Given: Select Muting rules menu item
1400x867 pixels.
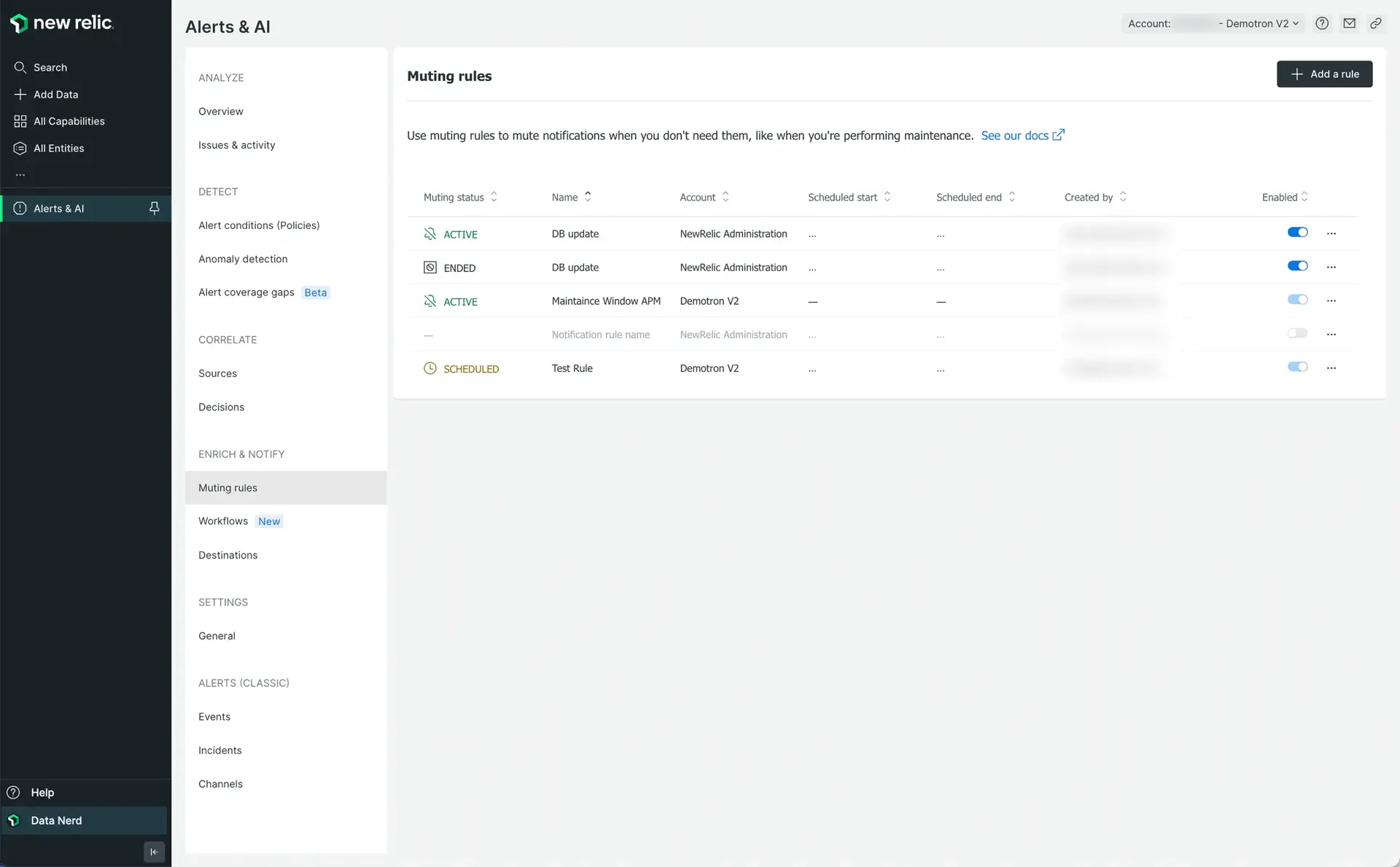Looking at the screenshot, I should point(286,488).
